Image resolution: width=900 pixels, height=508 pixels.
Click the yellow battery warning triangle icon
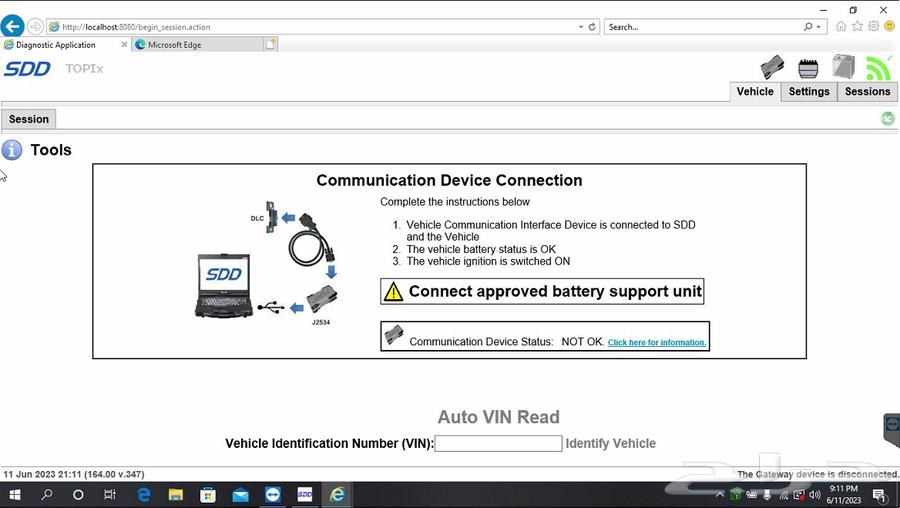[x=394, y=292]
